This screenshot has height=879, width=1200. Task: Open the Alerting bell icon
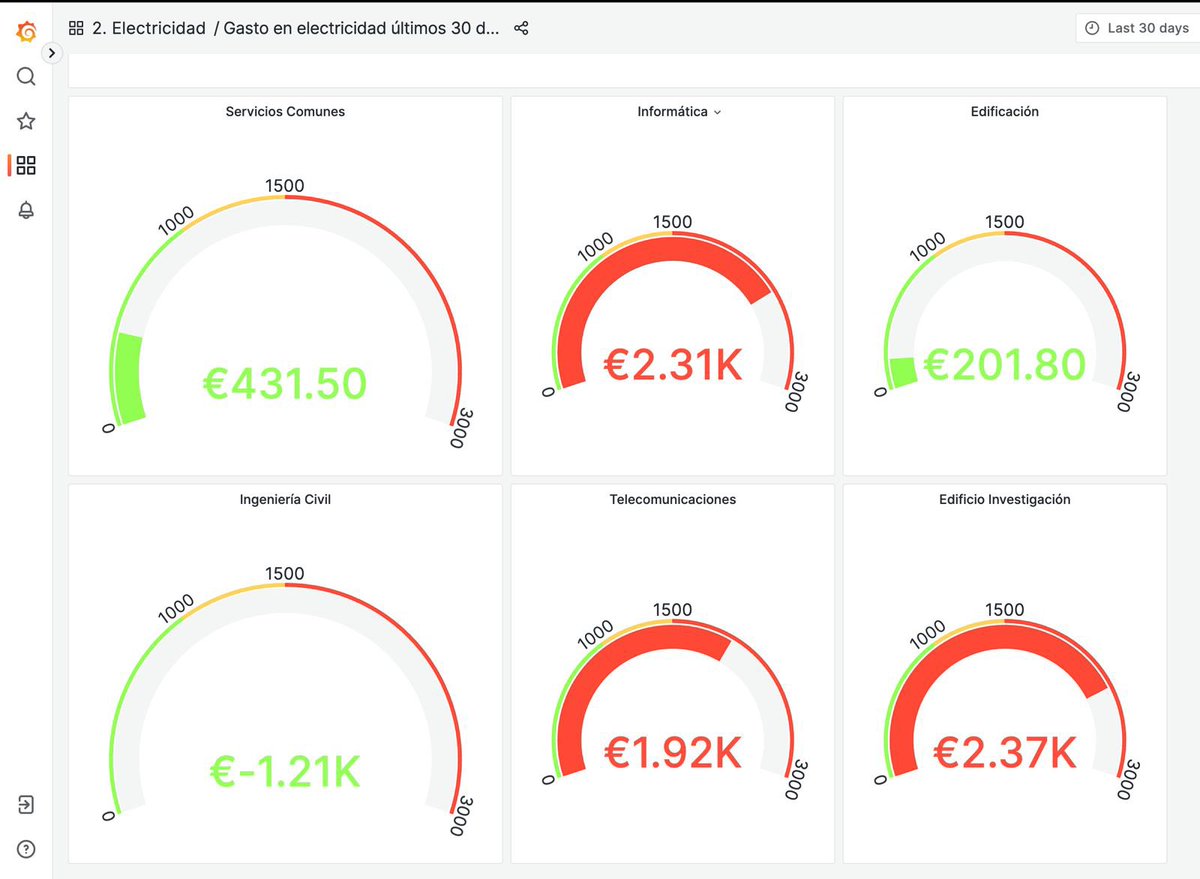tap(26, 210)
